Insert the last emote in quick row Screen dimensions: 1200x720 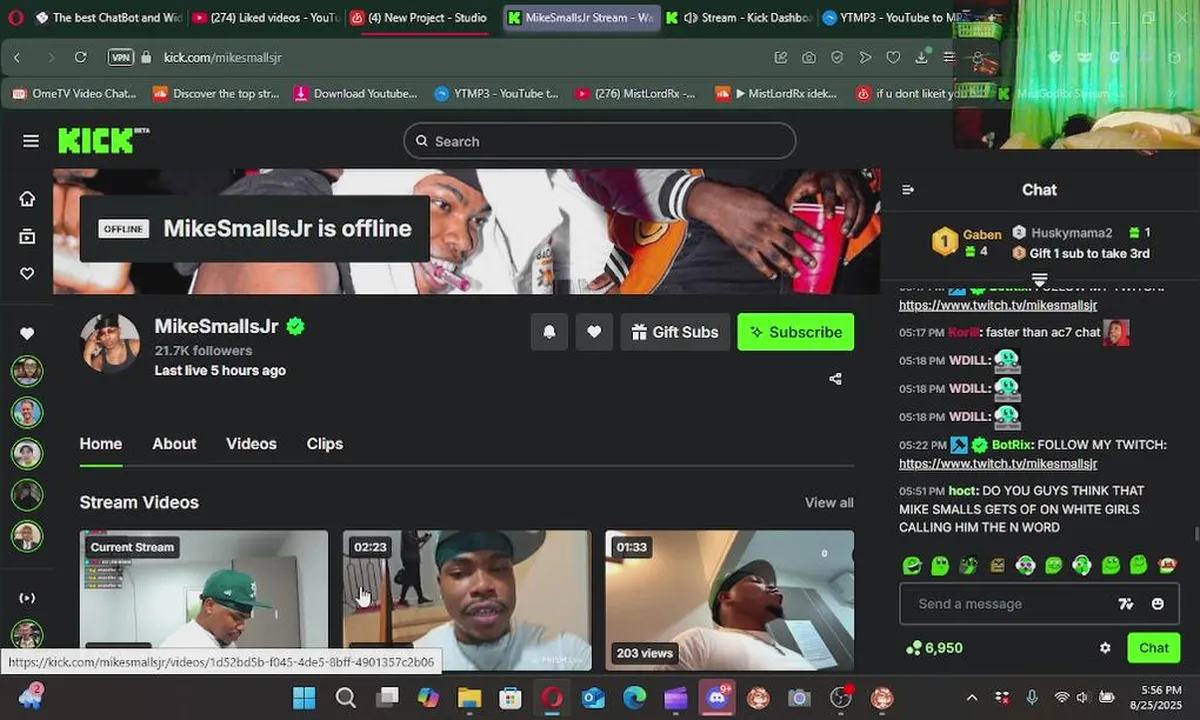coord(1167,566)
